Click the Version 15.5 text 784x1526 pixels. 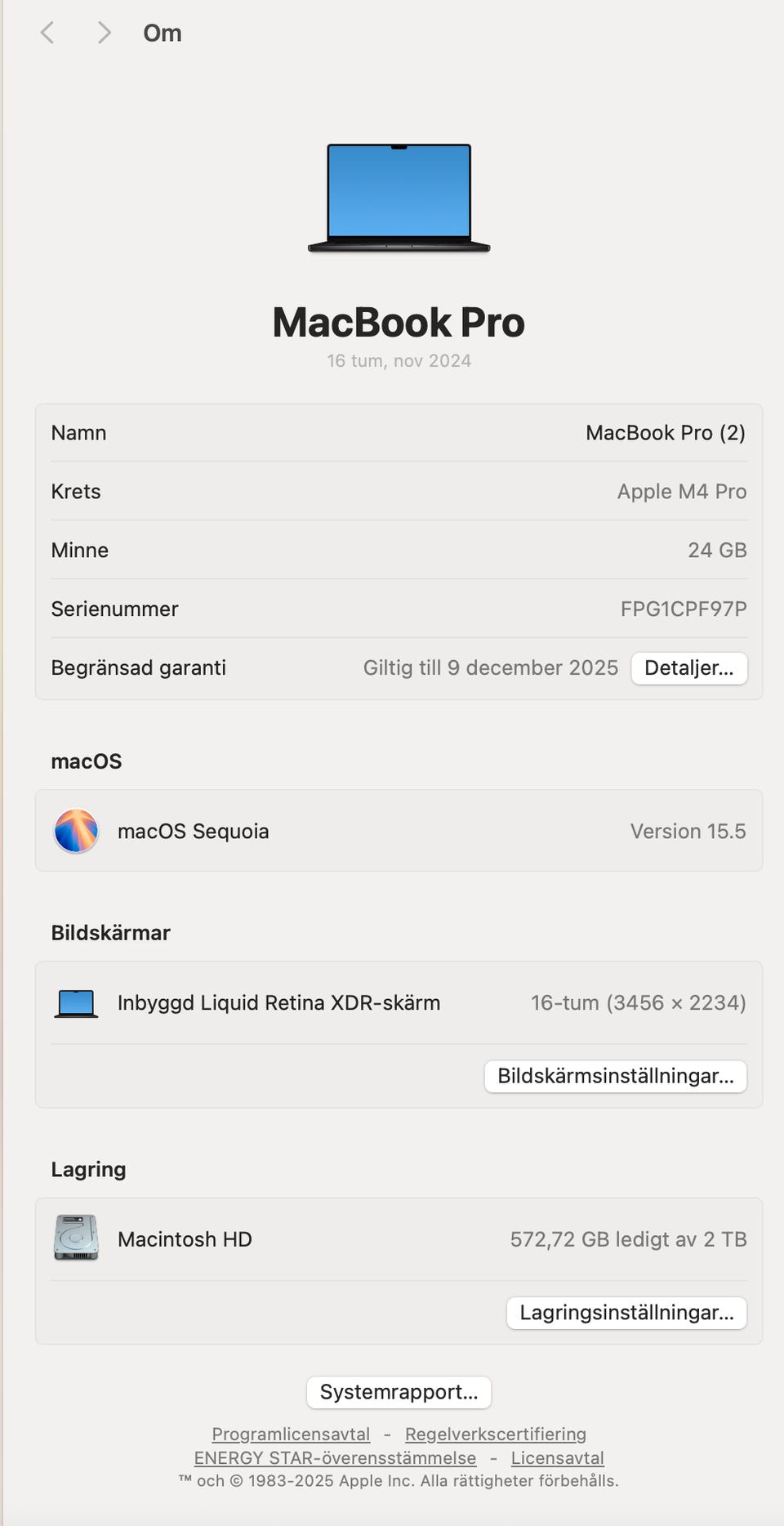pos(688,832)
